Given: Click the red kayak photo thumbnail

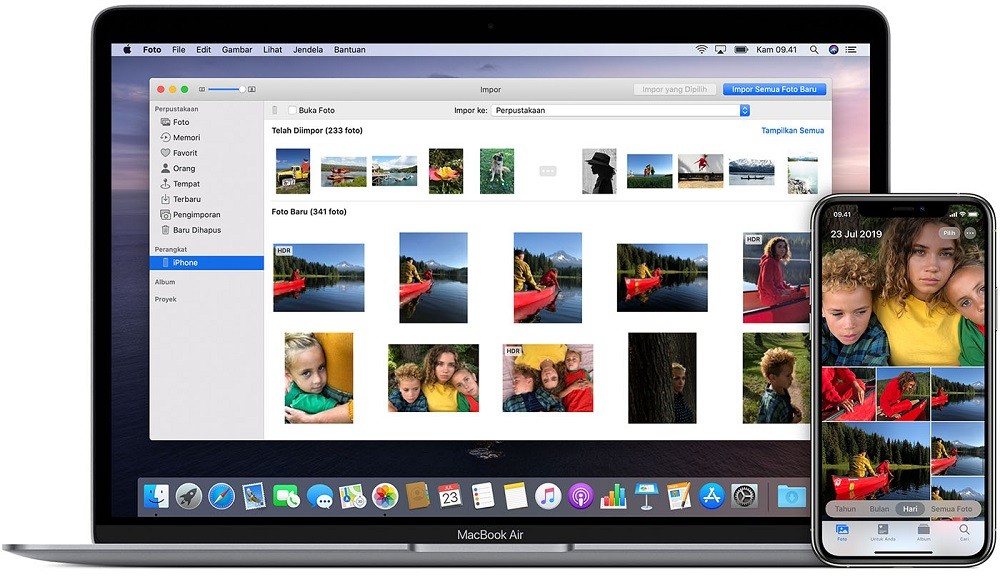Looking at the screenshot, I should 318,277.
